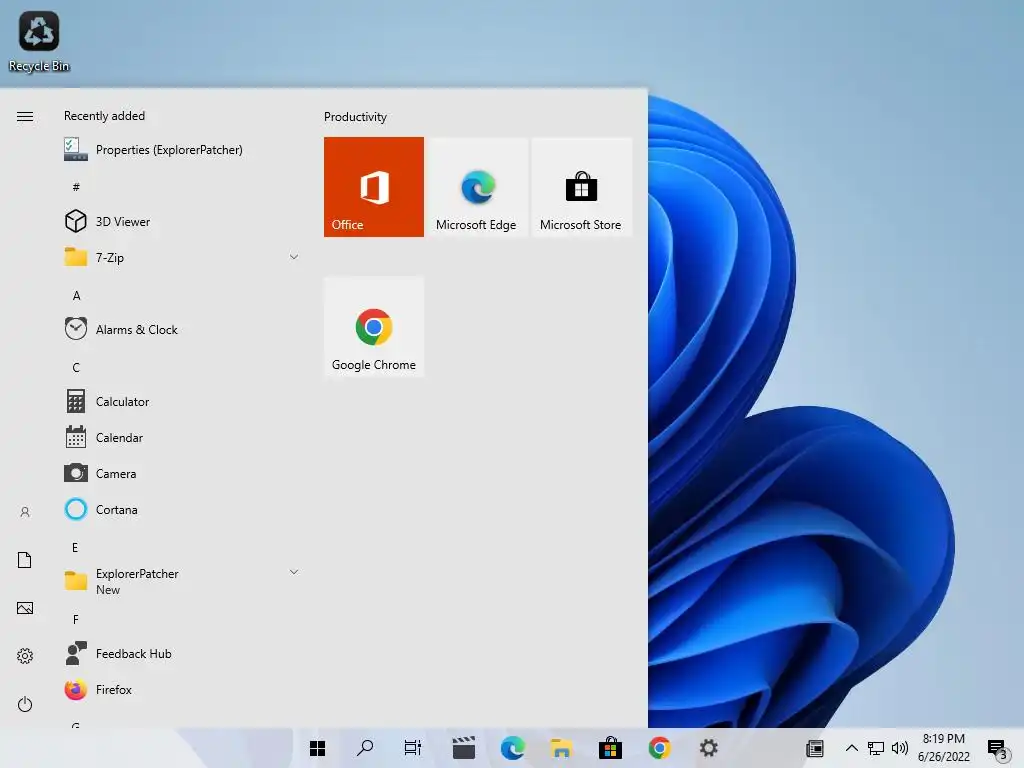This screenshot has height=768, width=1024.
Task: Click the Microsoft Edge tile
Action: pyautogui.click(x=476, y=187)
